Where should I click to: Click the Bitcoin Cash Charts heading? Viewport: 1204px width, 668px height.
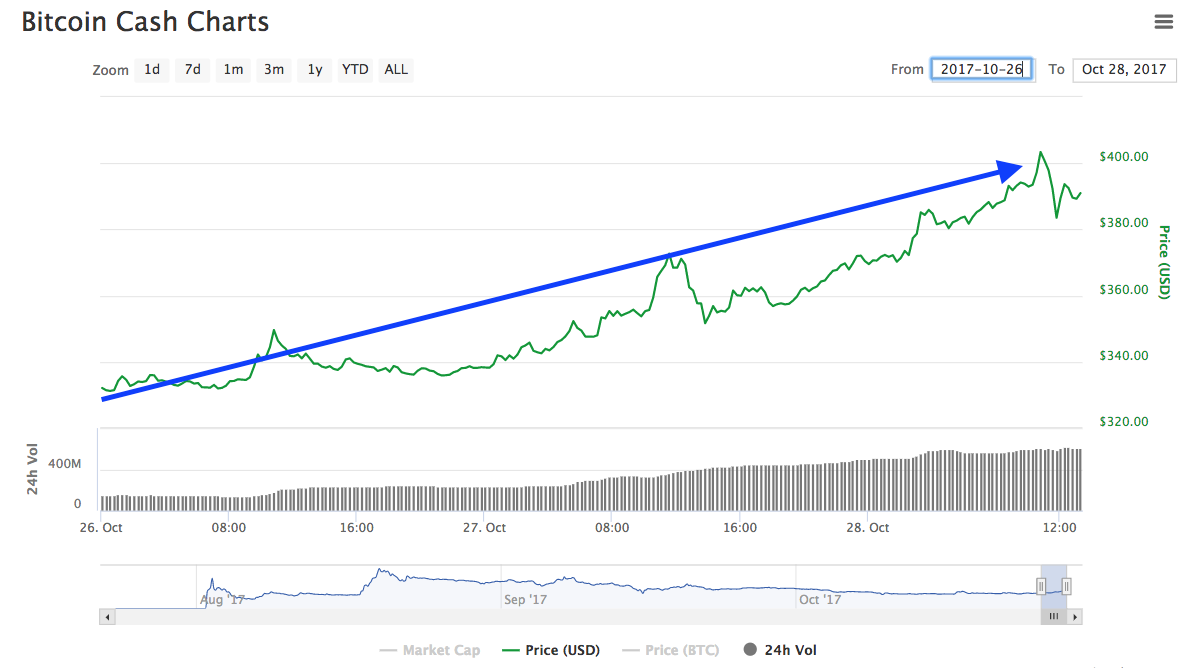[146, 21]
